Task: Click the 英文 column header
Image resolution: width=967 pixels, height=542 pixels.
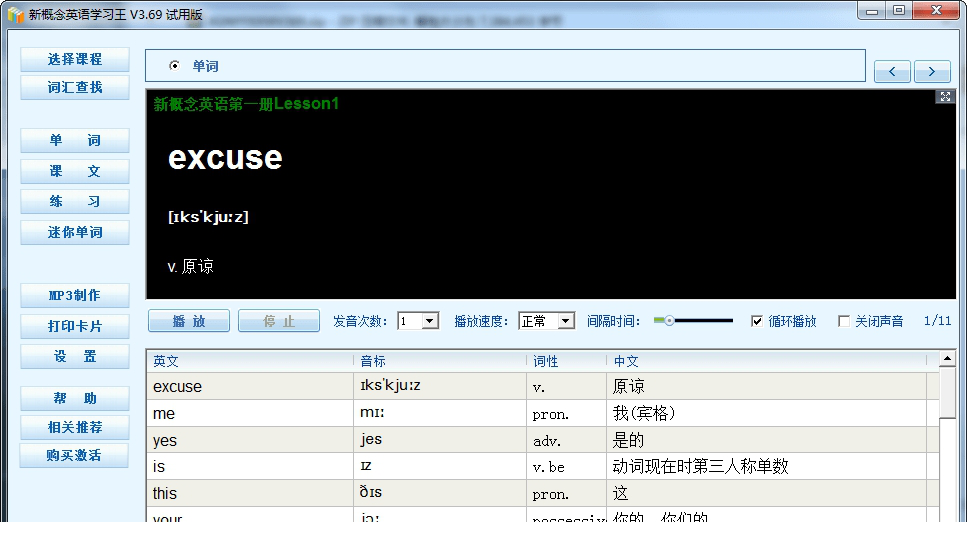Action: pyautogui.click(x=250, y=361)
